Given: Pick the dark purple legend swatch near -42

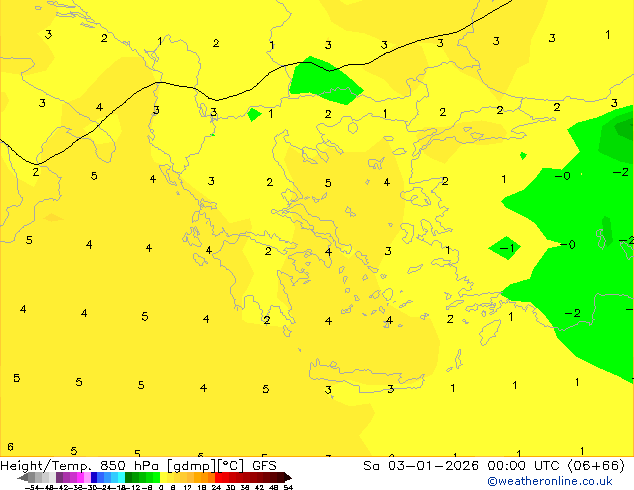Looking at the screenshot, I should point(59,477).
